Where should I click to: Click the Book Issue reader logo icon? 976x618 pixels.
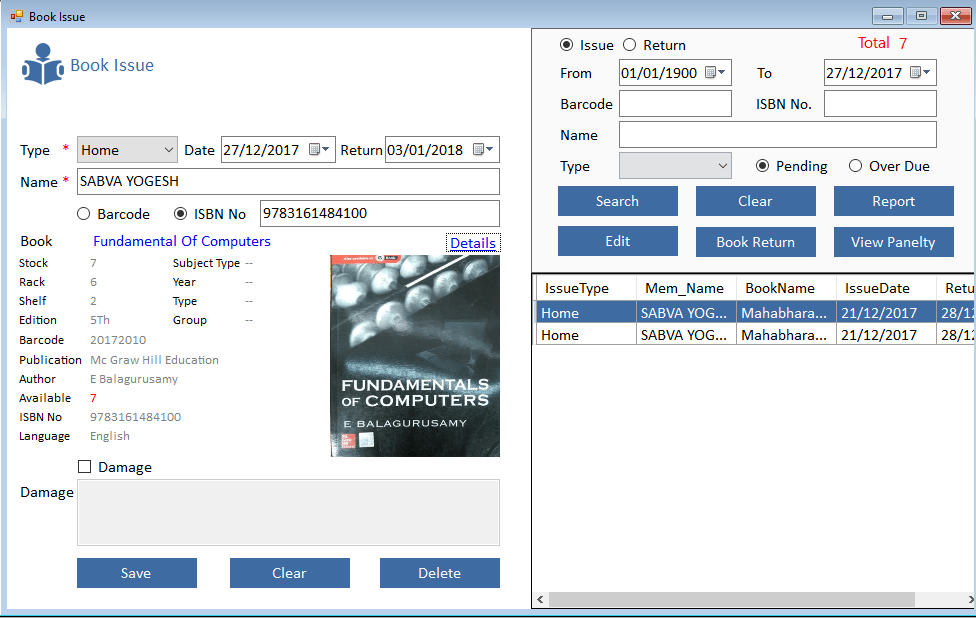point(43,65)
